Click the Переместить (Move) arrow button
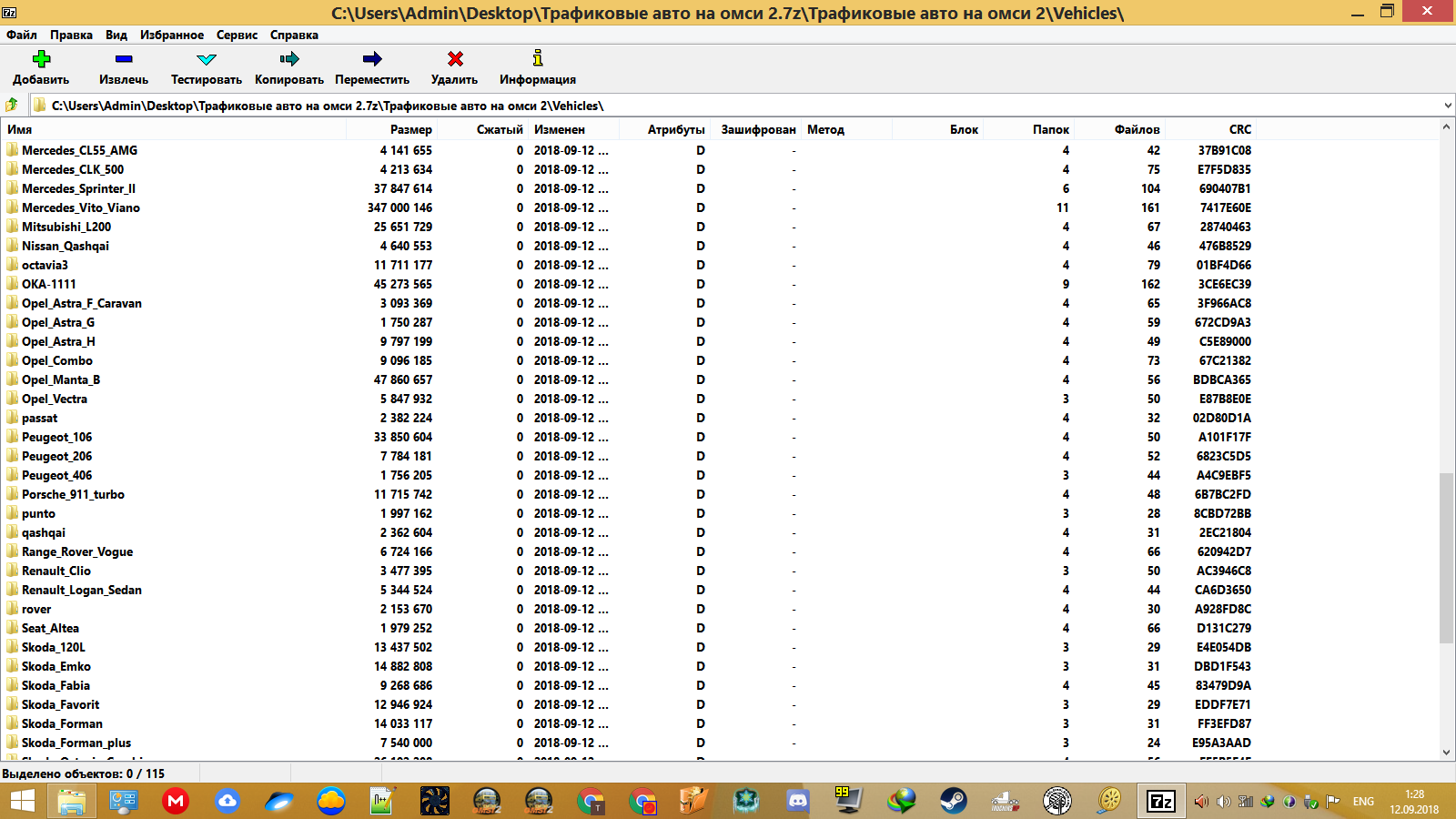 pos(372,68)
